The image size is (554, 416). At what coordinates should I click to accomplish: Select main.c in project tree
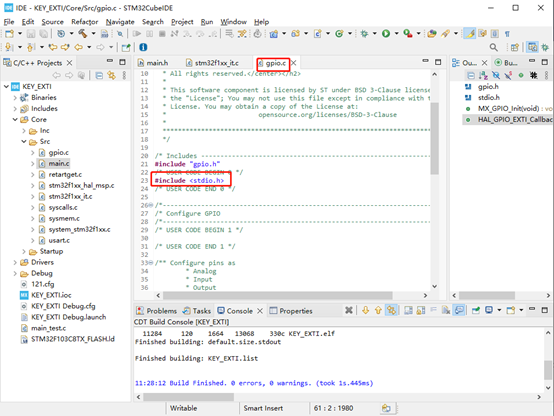tap(59, 164)
